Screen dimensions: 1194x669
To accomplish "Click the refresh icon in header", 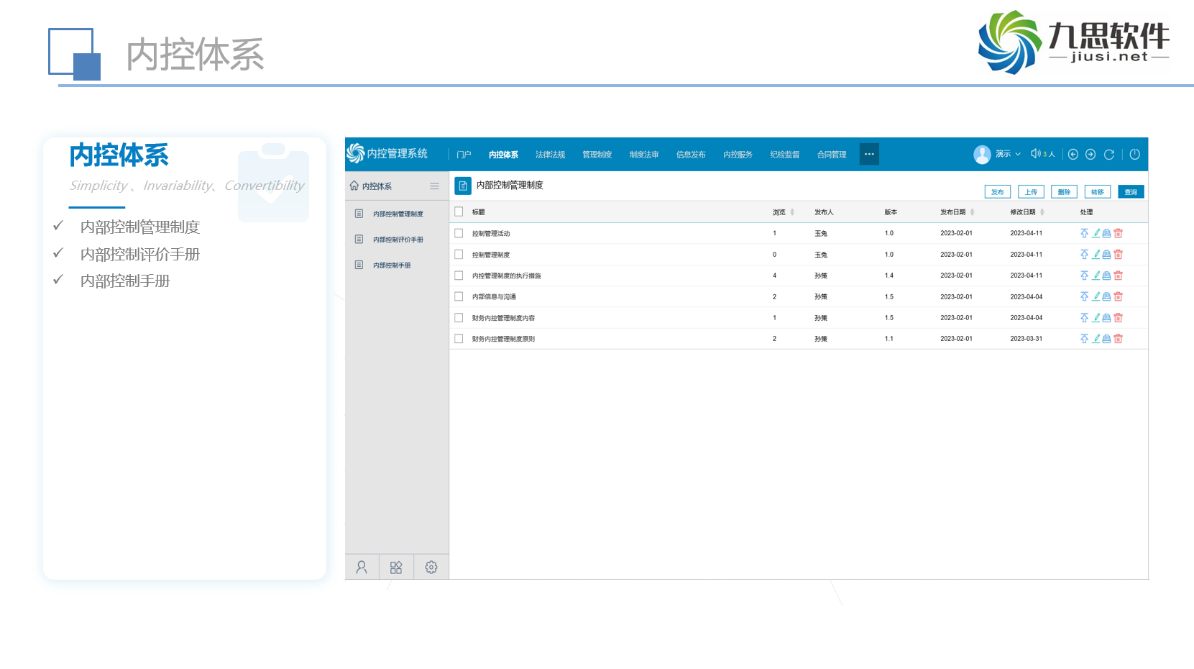I will click(x=1109, y=154).
